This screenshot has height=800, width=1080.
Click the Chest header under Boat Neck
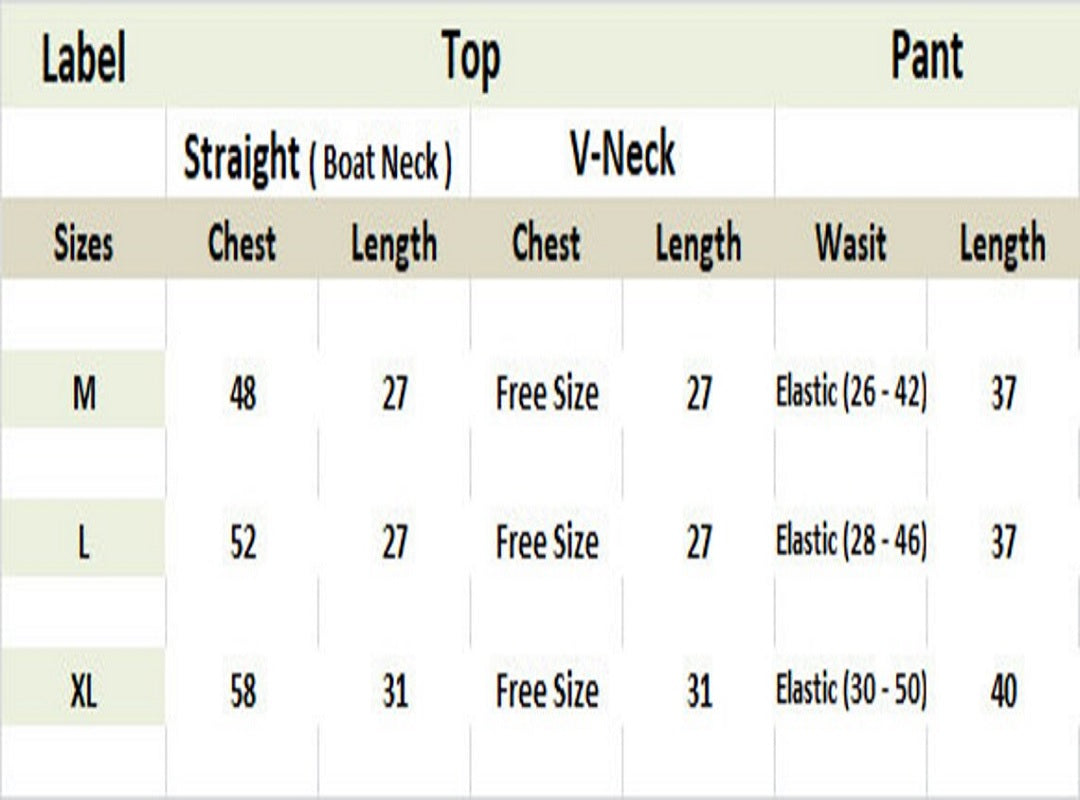[x=242, y=243]
